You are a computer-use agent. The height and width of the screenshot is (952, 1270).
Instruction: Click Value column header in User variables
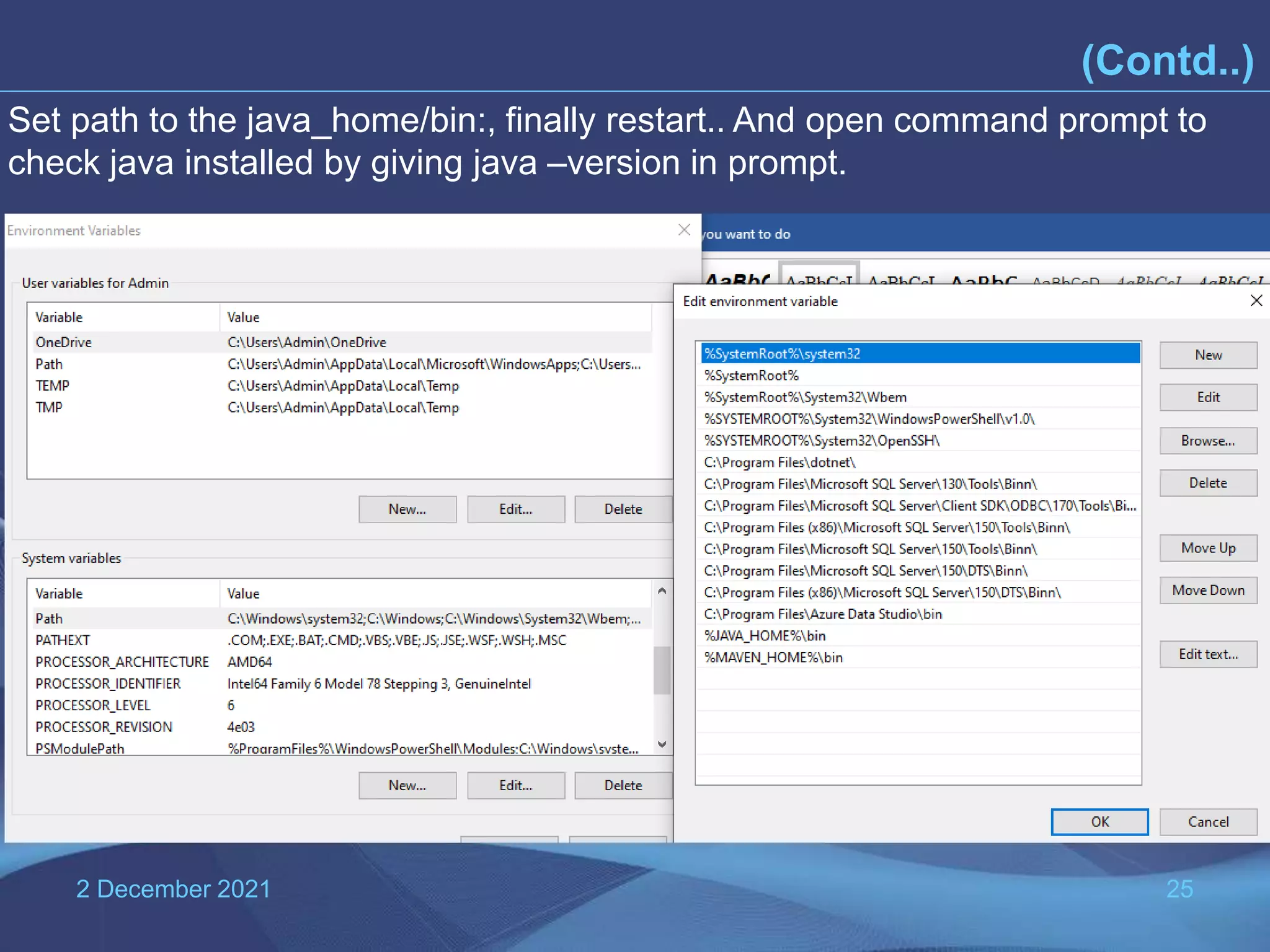point(436,317)
